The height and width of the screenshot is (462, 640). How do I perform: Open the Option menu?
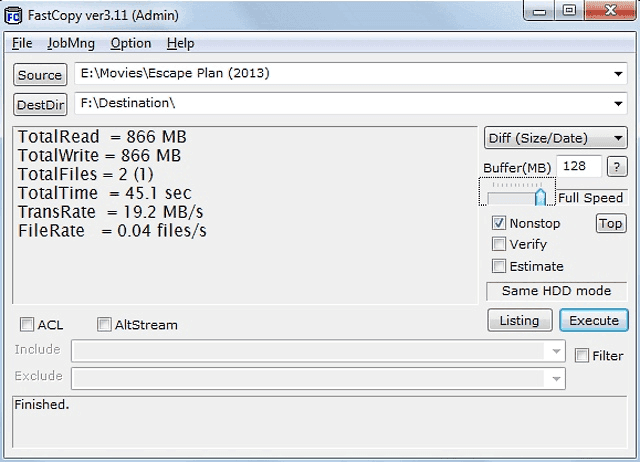coord(131,43)
